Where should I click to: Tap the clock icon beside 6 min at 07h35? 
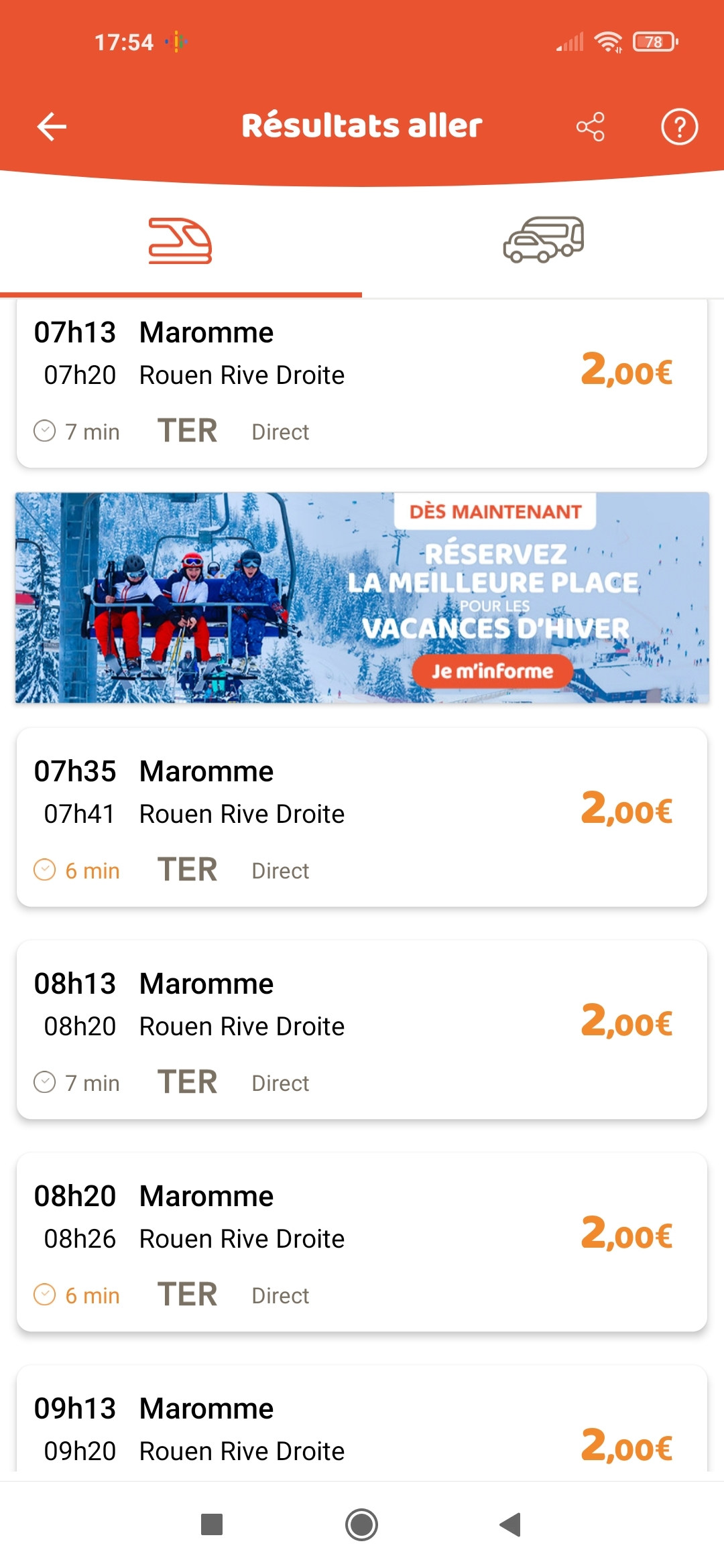click(45, 870)
